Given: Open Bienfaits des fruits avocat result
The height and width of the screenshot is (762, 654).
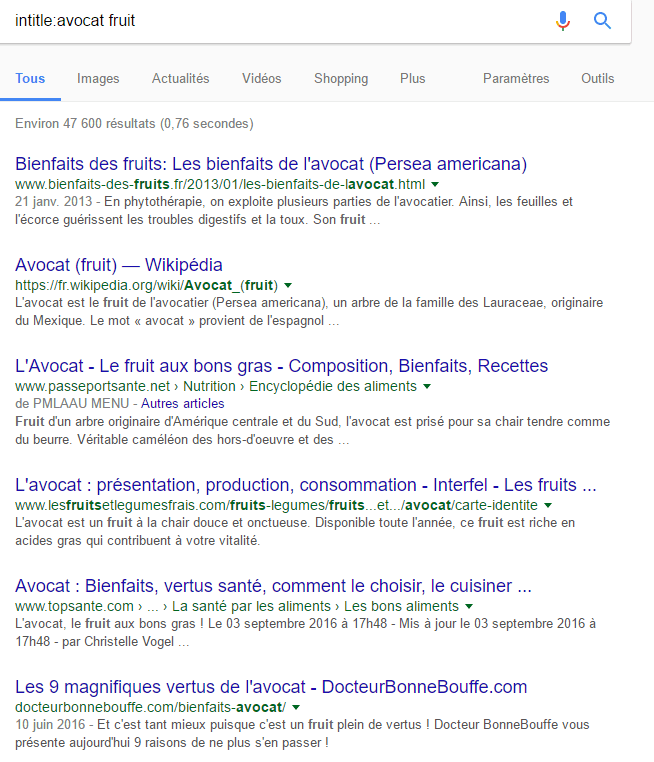Looking at the screenshot, I should pos(271,164).
